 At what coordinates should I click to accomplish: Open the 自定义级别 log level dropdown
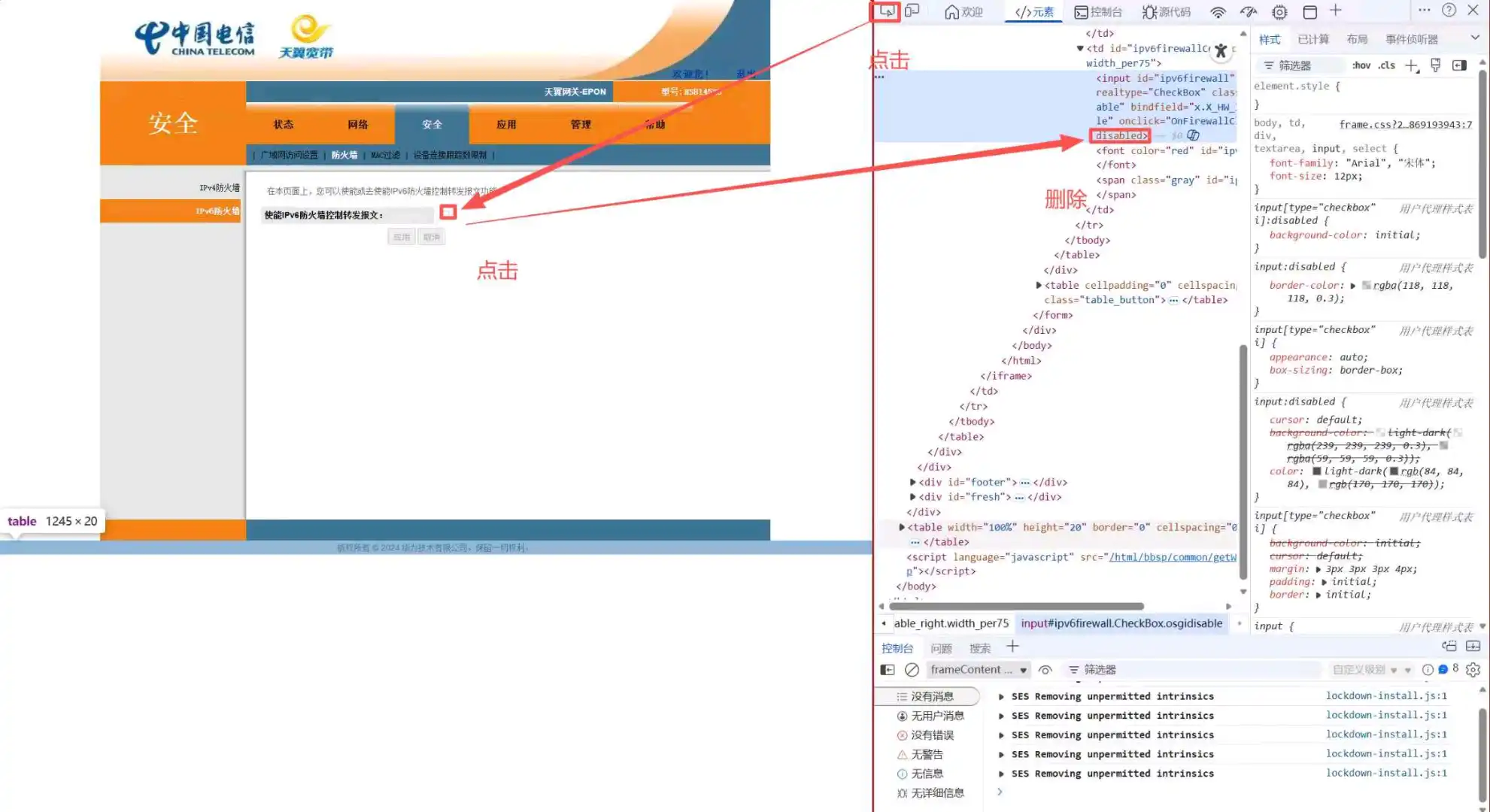point(1364,670)
